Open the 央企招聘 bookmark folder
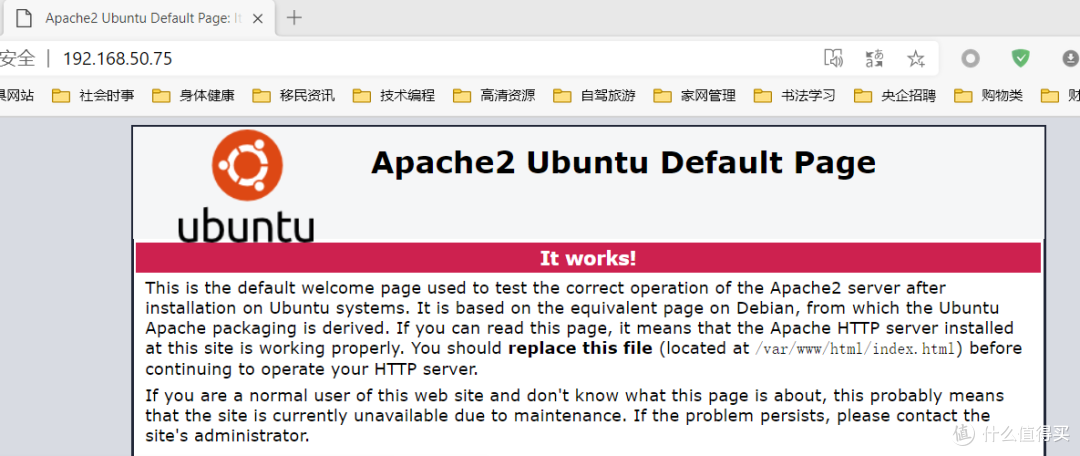Viewport: 1080px width, 456px height. 895,96
